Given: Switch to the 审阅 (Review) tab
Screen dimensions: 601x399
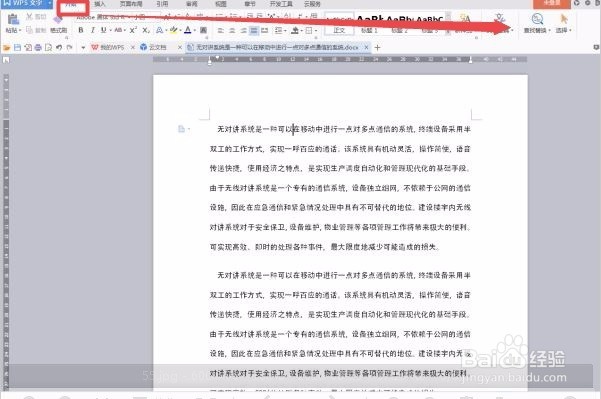Looking at the screenshot, I should pos(192,4).
